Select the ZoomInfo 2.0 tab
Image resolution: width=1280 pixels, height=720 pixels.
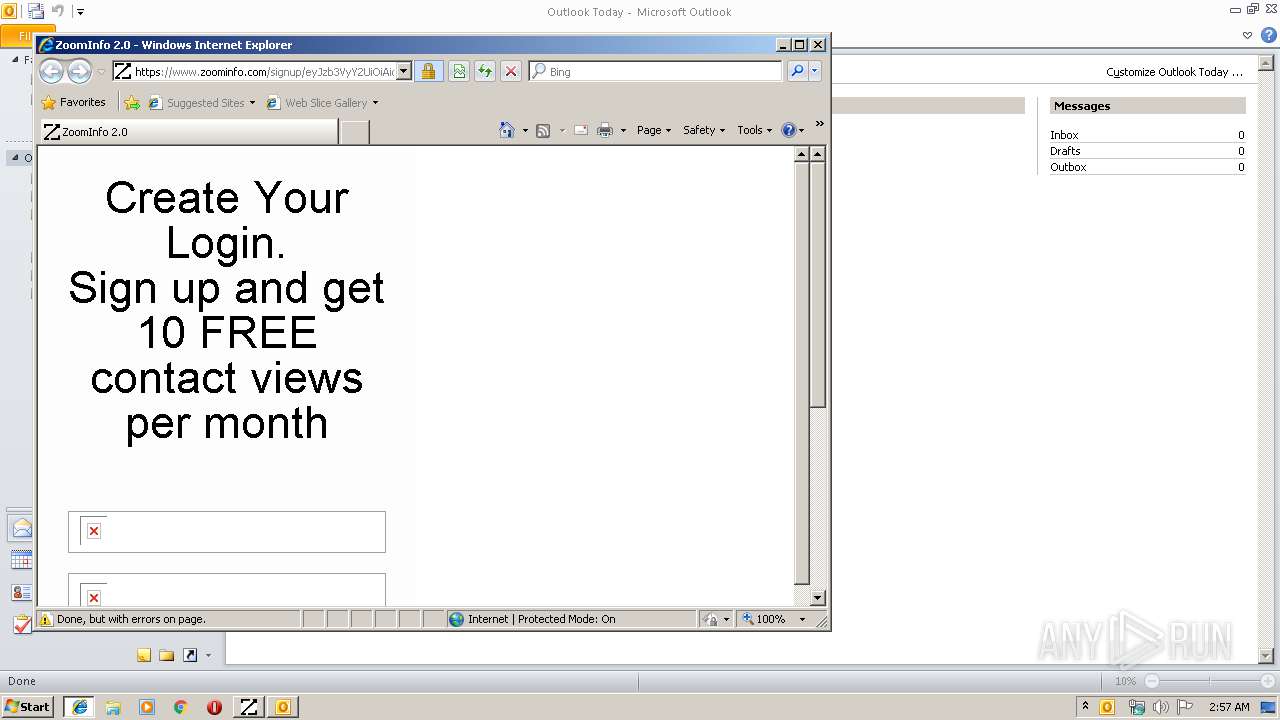pos(189,131)
